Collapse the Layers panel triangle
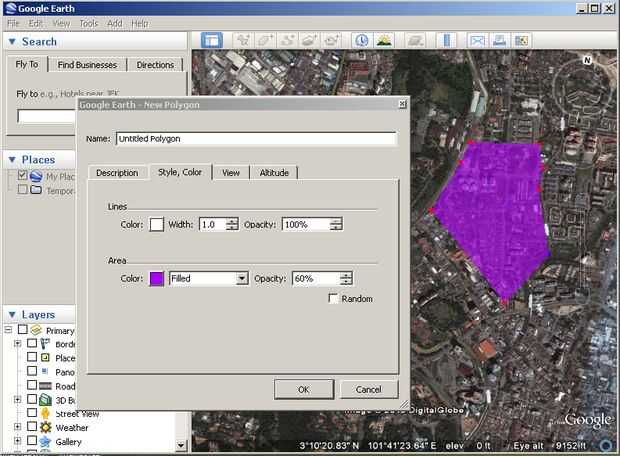The image size is (620, 456). [12, 315]
